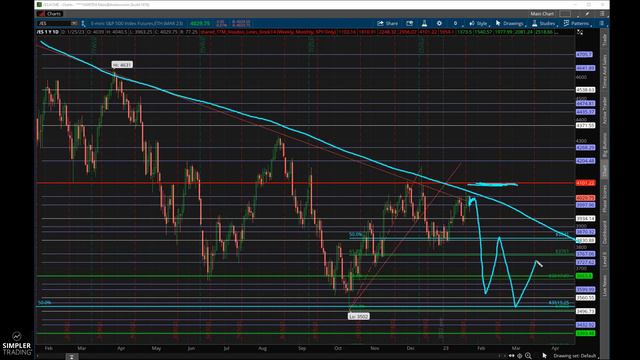Click the 3496.73 price level label
Viewport: 640px width, 360px height.
585,311
